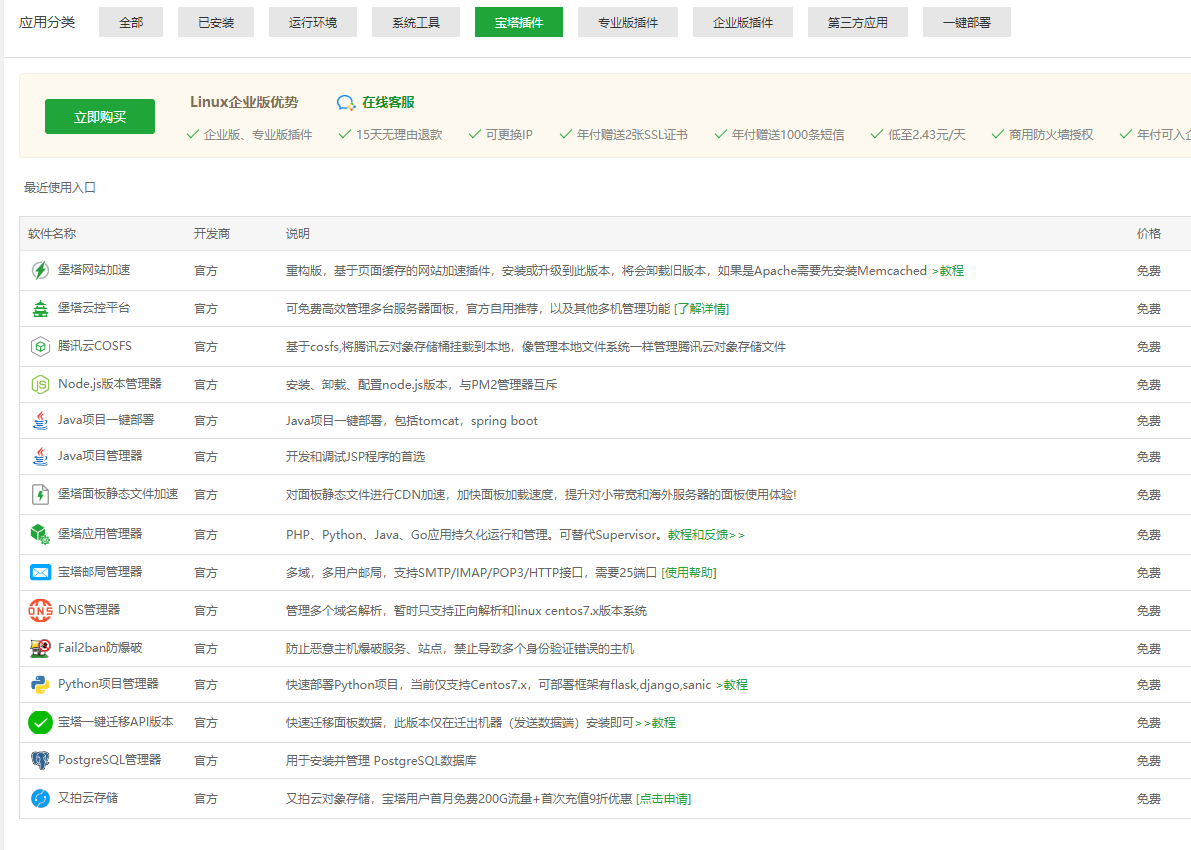Viewport: 1191px width, 850px height.
Task: Open the >教程 link for Python项目管理器
Action: [x=731, y=684]
